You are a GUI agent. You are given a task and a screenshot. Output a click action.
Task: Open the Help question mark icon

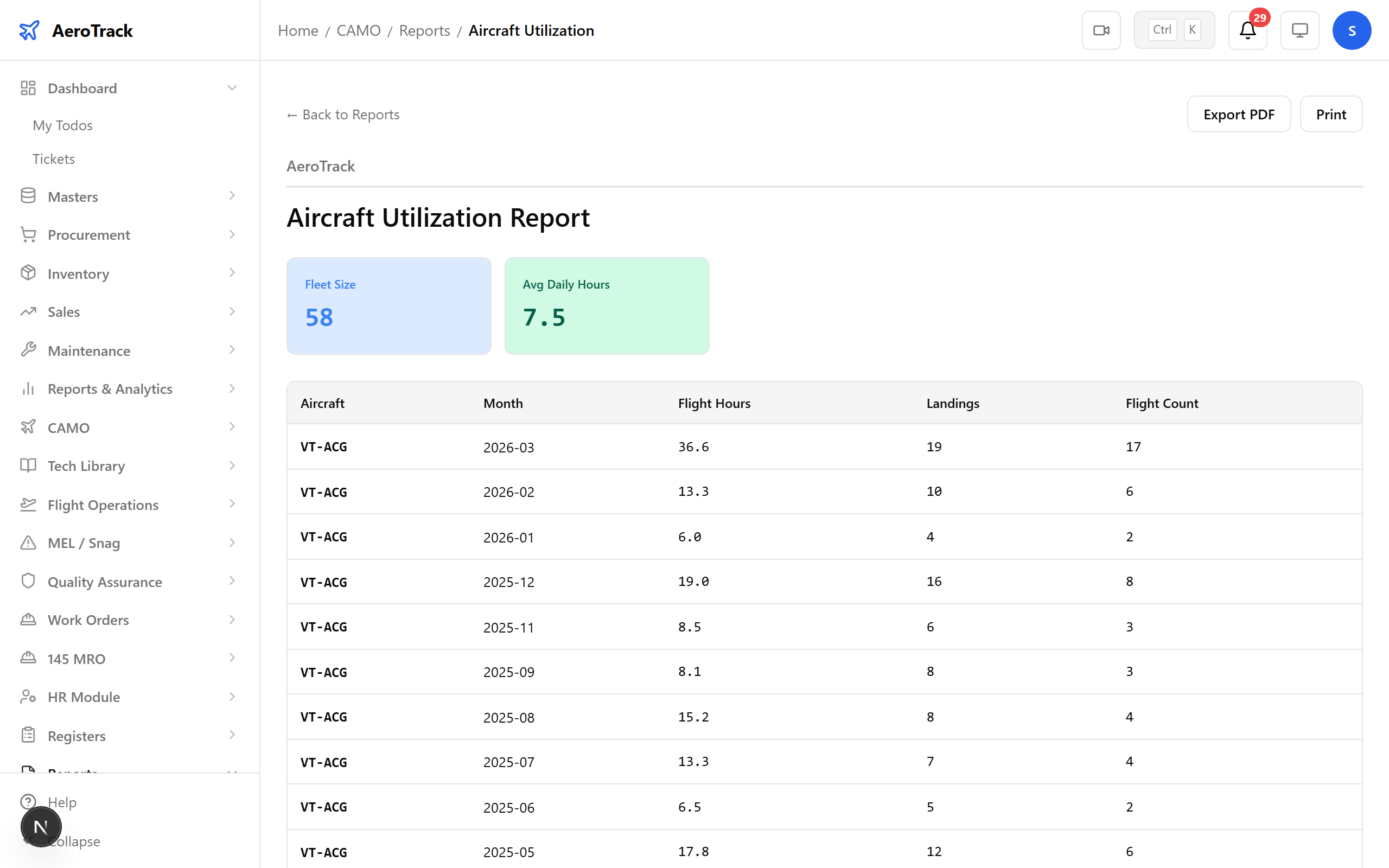click(29, 802)
